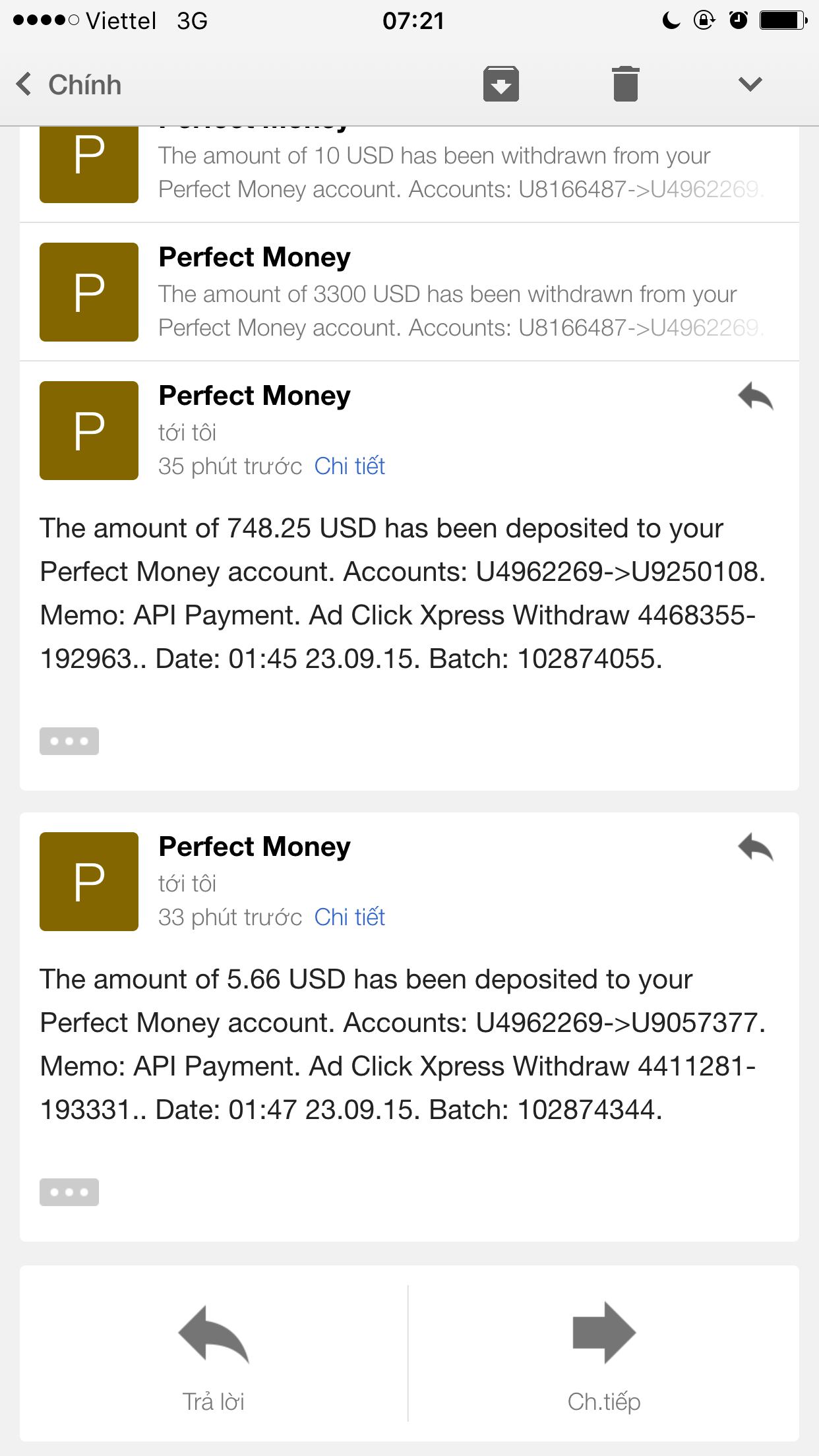The image size is (819, 1456).
Task: Open the more options chevron menu
Action: (x=750, y=84)
